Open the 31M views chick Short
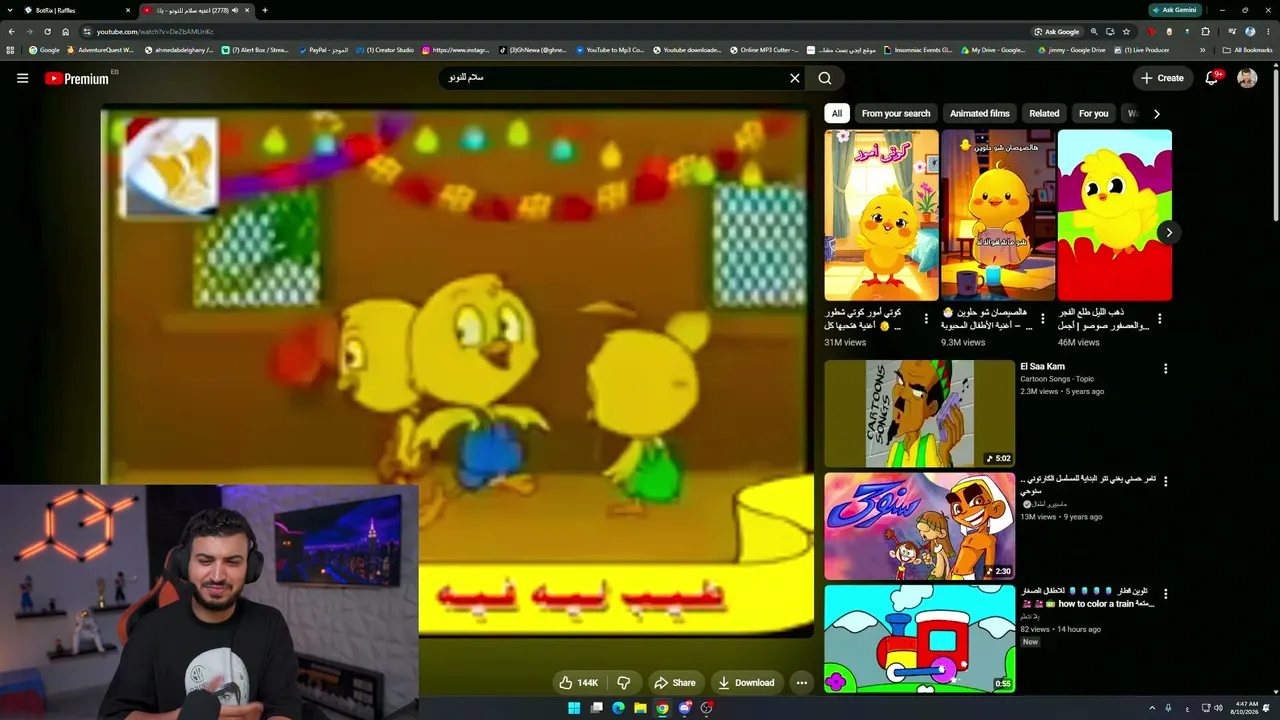This screenshot has height=720, width=1280. click(881, 215)
